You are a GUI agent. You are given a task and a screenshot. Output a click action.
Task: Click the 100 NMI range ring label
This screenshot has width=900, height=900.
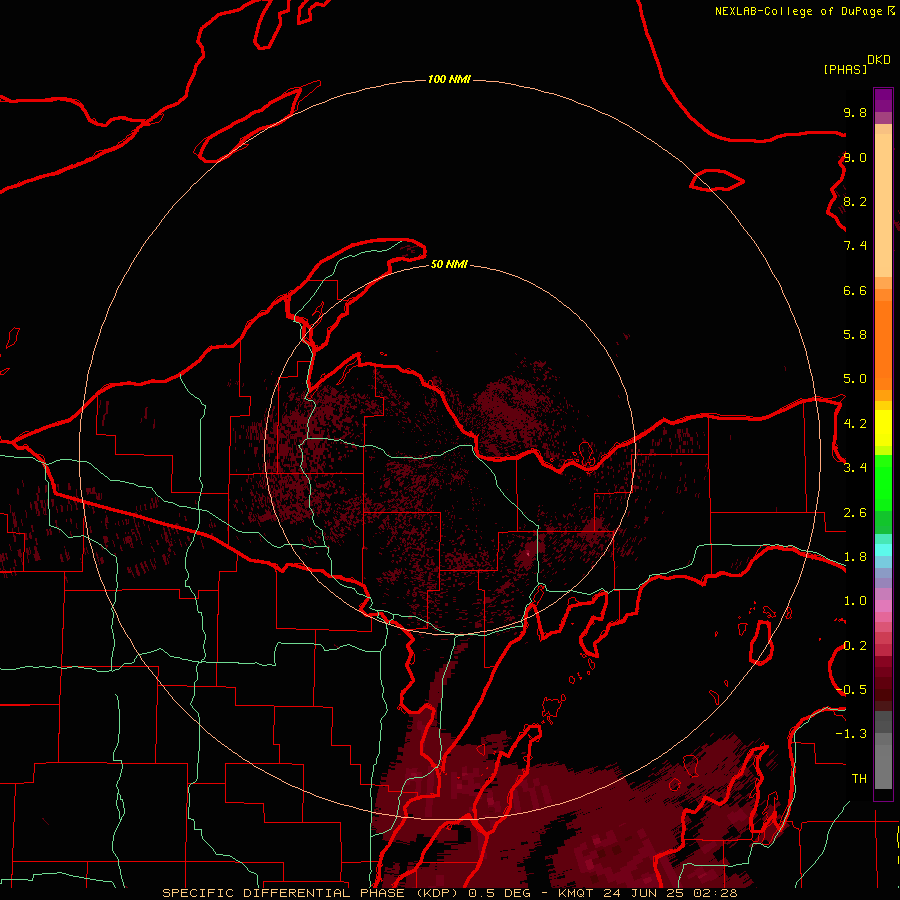pos(449,79)
